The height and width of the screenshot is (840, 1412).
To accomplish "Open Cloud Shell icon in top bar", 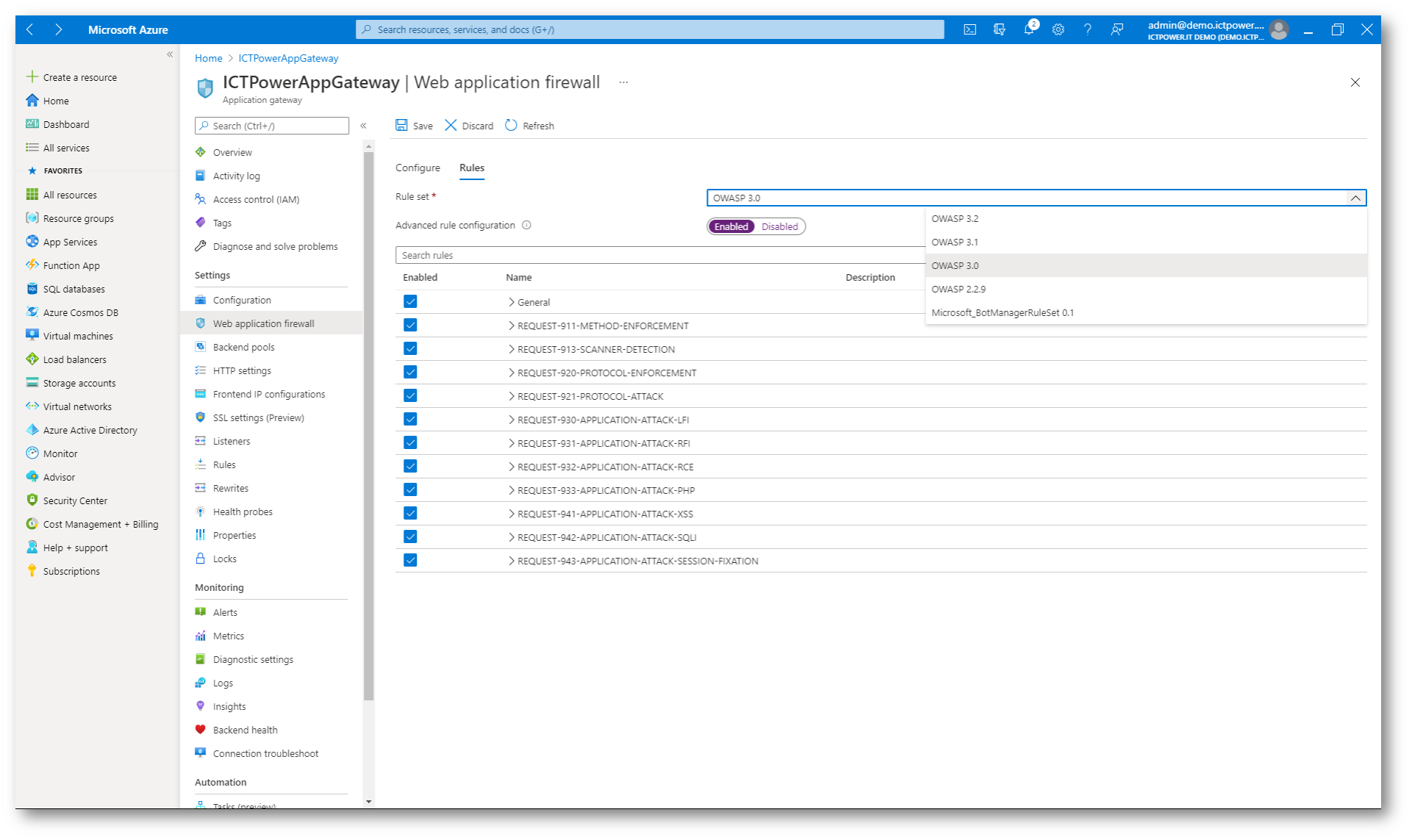I will (x=970, y=29).
